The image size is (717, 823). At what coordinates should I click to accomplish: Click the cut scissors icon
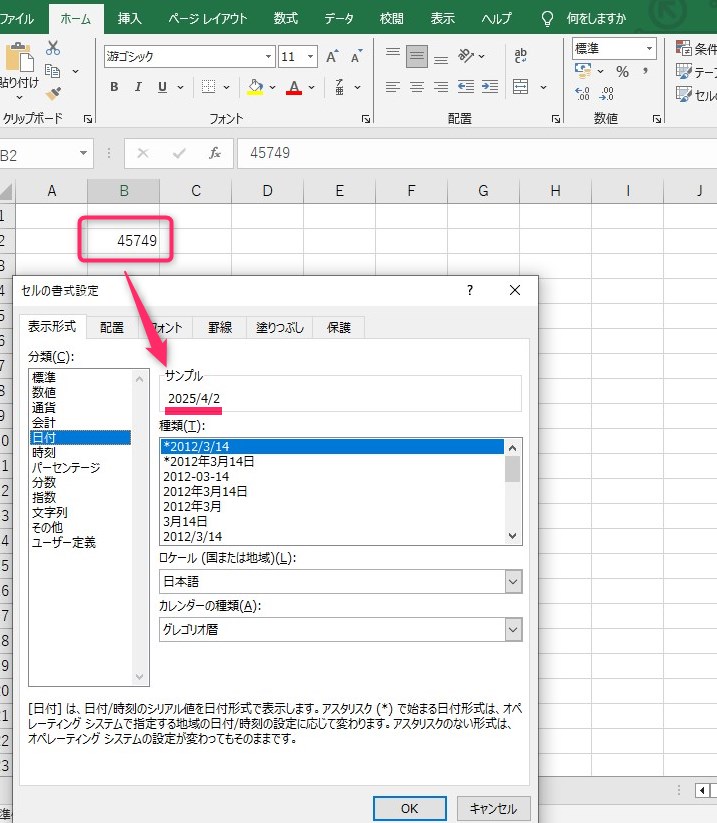click(x=53, y=48)
